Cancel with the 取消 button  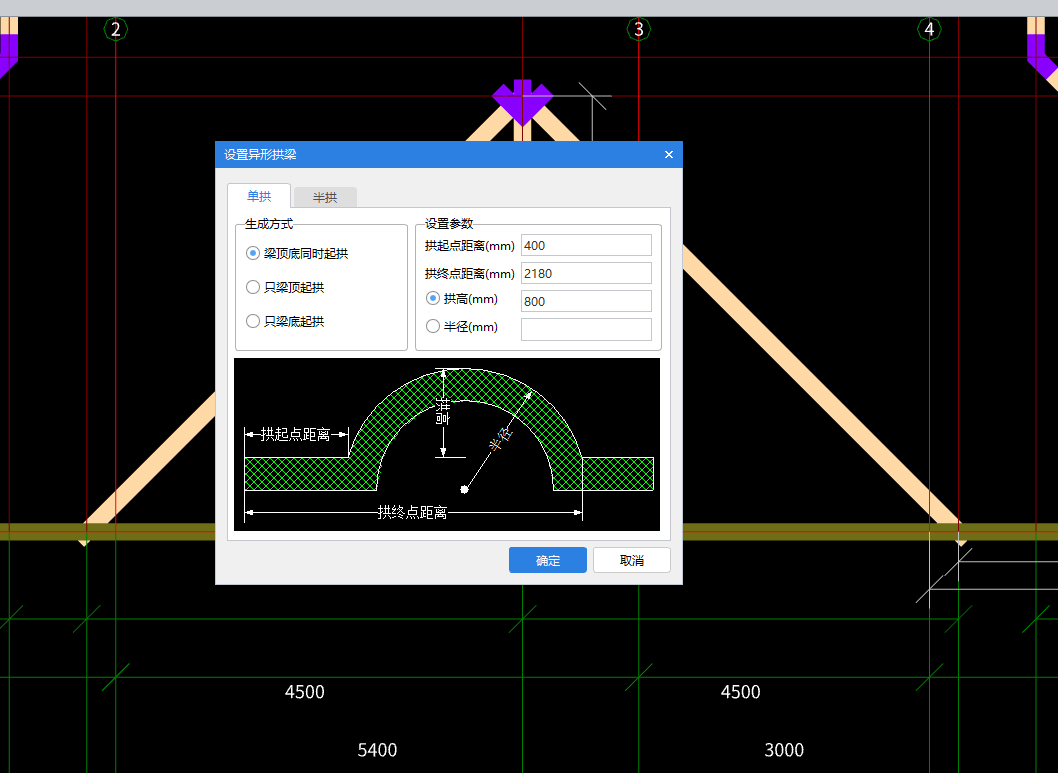(632, 560)
